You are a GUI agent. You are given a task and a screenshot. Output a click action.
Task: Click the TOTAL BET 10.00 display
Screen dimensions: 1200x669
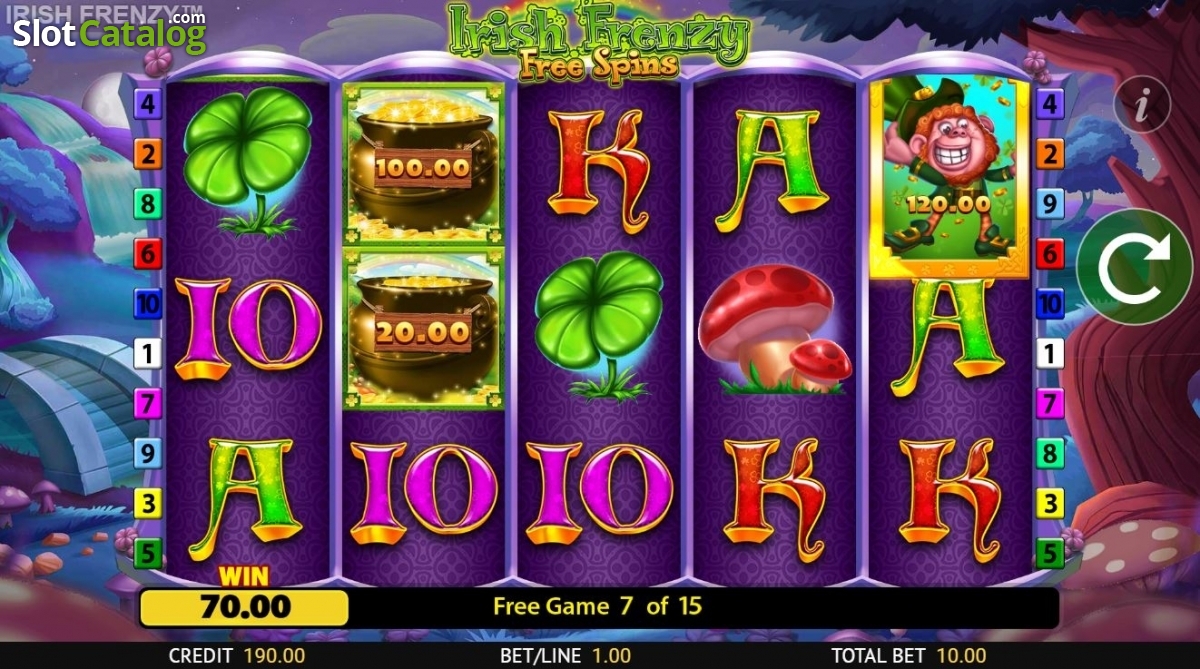tap(908, 656)
